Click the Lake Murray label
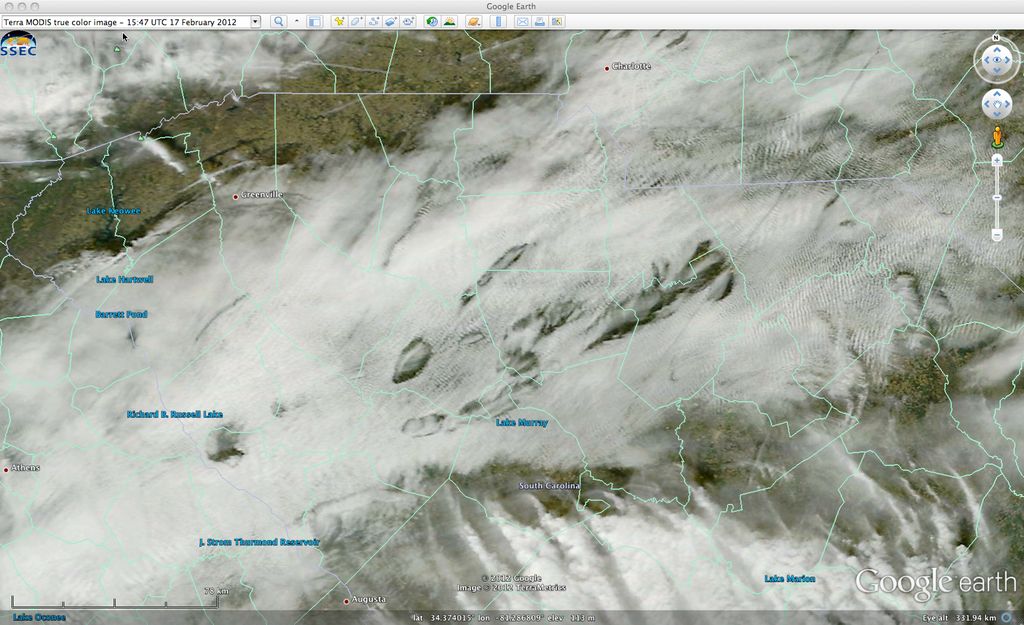The image size is (1024, 625). (x=522, y=423)
